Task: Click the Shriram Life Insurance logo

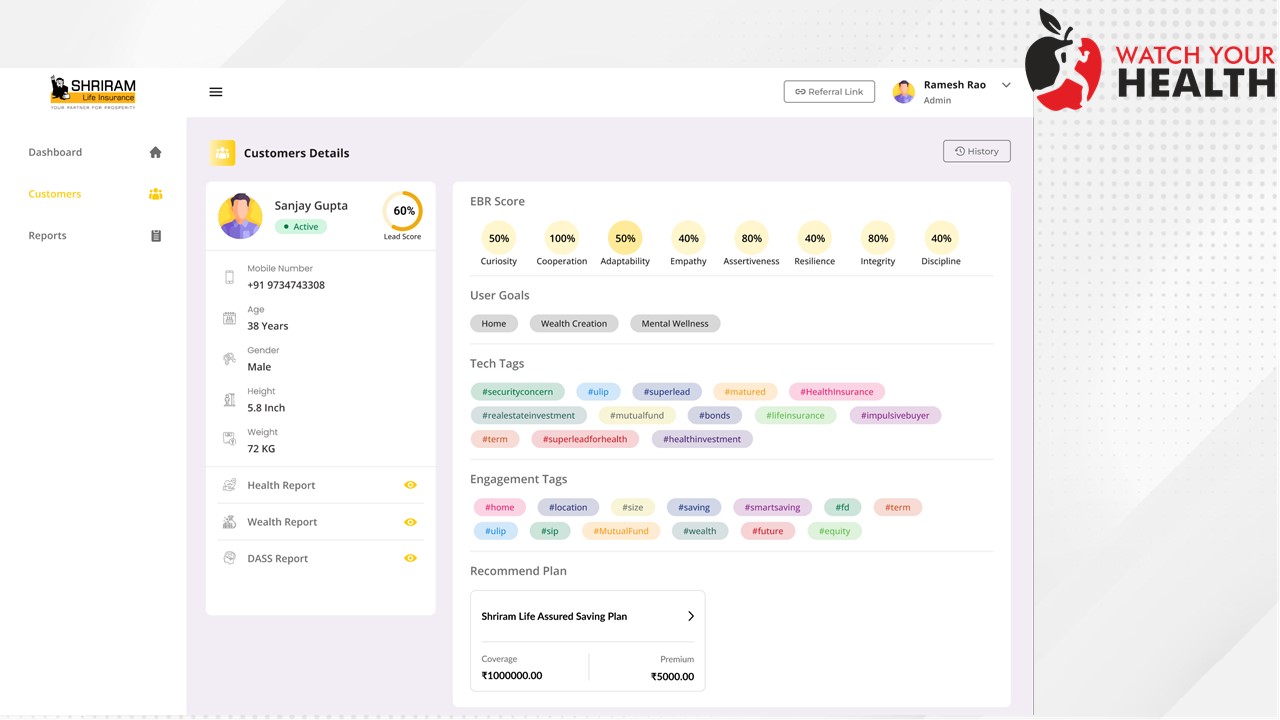Action: coord(93,92)
